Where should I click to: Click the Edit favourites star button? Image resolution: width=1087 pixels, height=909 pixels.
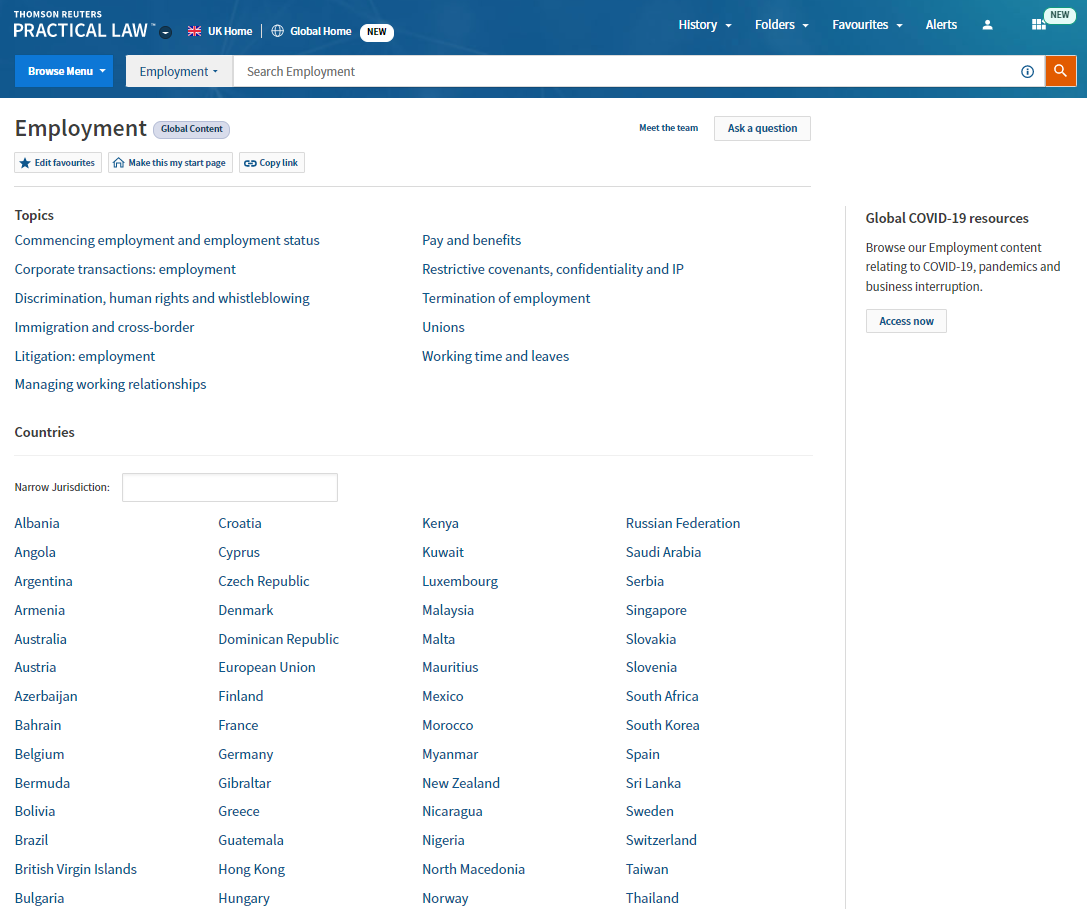pos(58,163)
